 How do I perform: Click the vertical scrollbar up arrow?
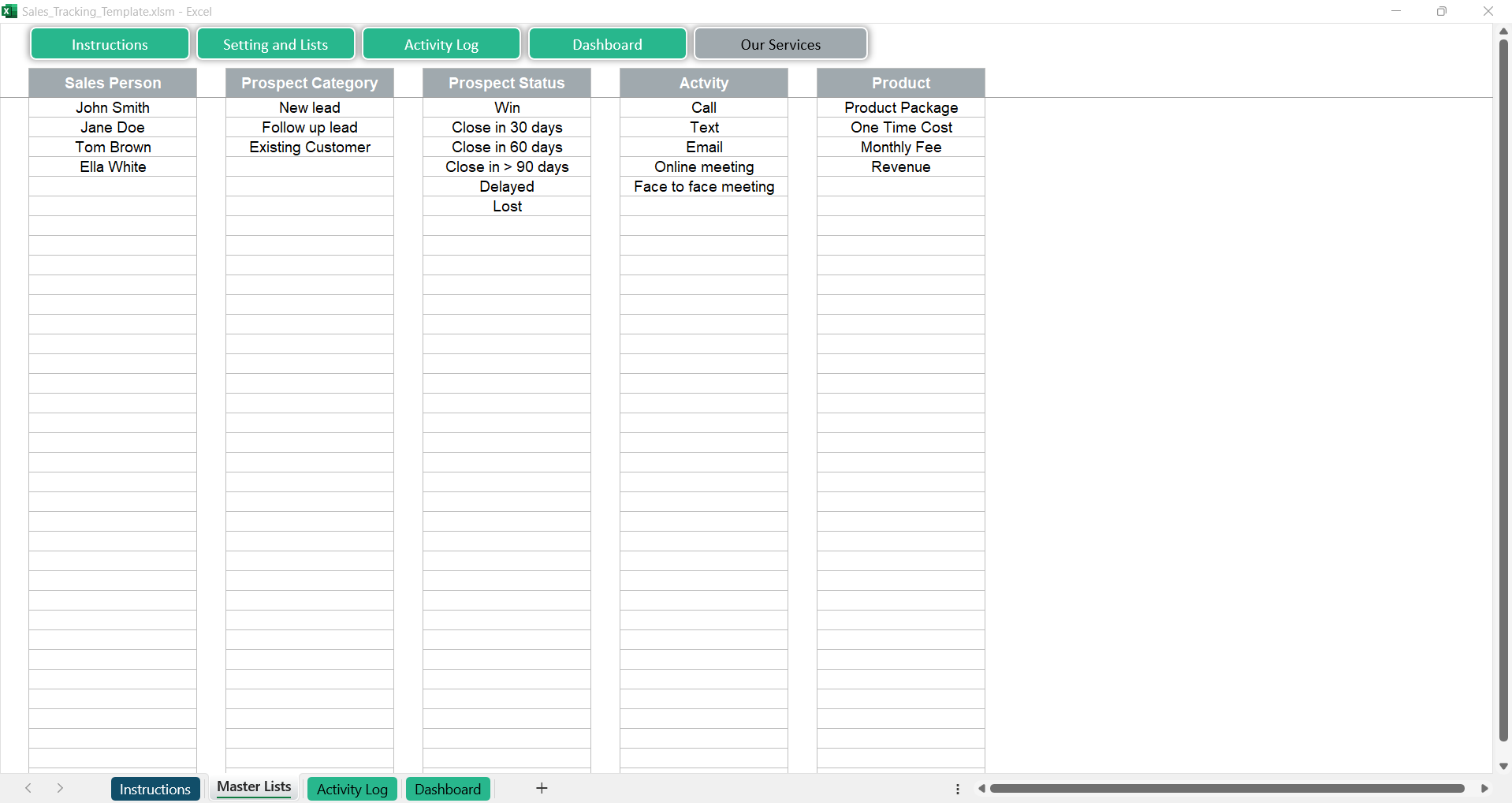[1503, 31]
